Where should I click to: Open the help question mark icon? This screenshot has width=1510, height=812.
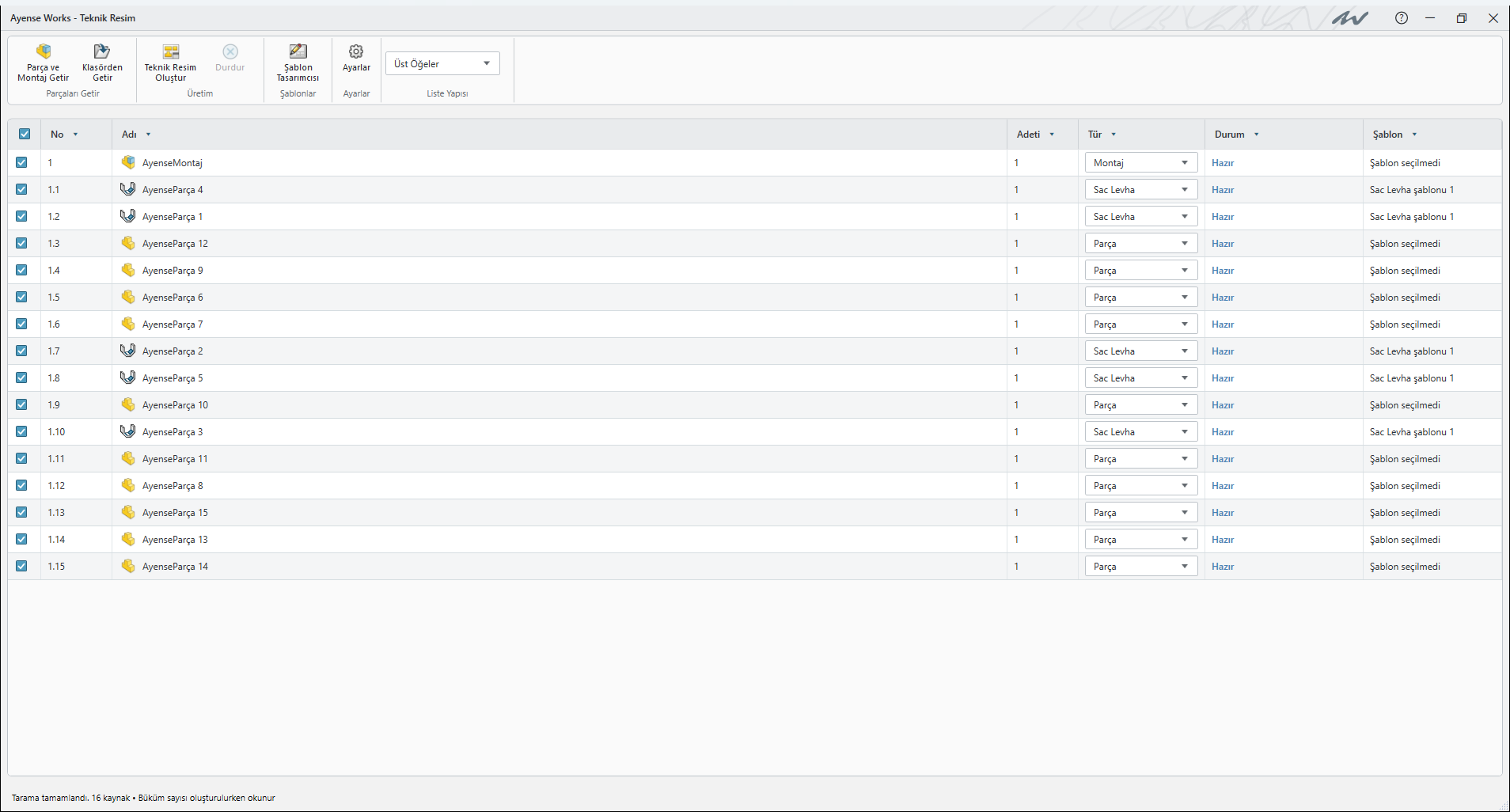[1402, 18]
